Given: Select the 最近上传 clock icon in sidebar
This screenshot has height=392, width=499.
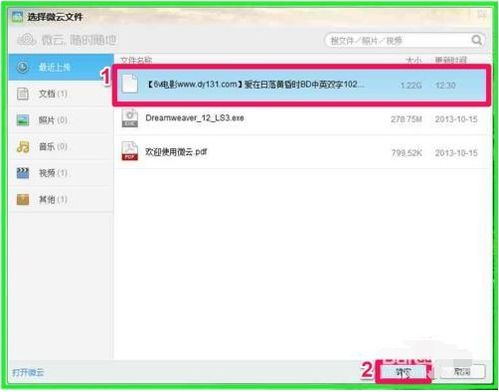Looking at the screenshot, I should pos(23,67).
